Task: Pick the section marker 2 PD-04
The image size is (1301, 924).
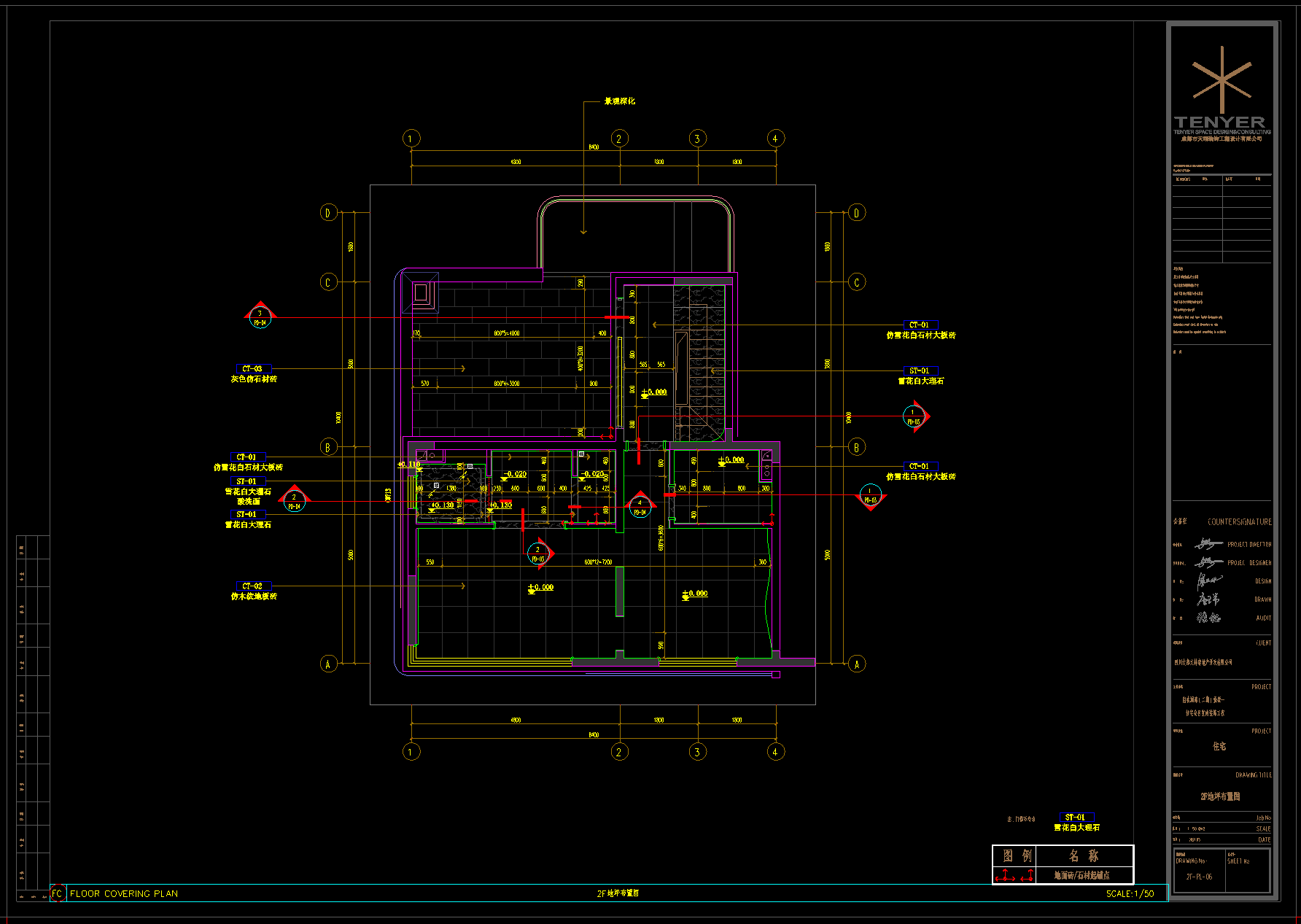Action: (x=294, y=499)
